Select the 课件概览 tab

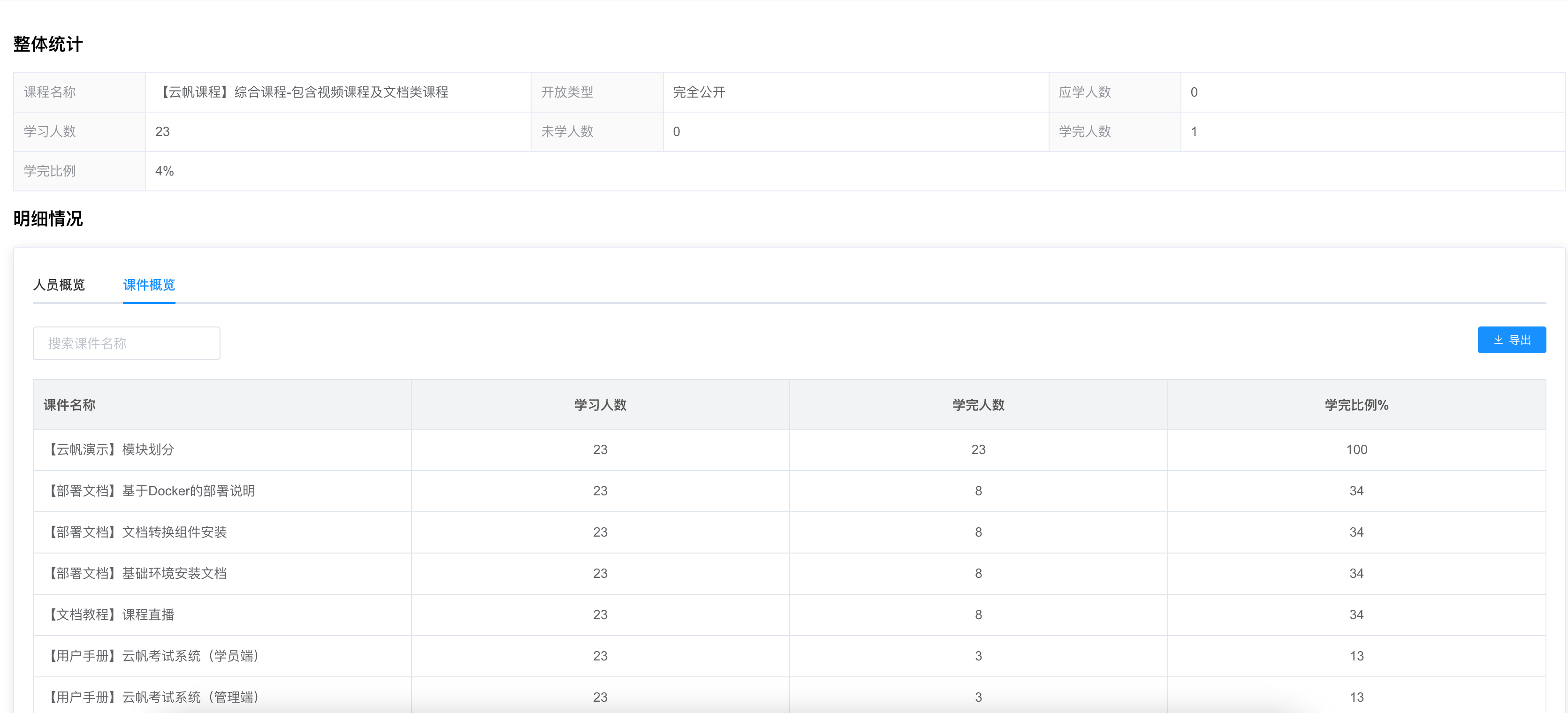tap(149, 285)
